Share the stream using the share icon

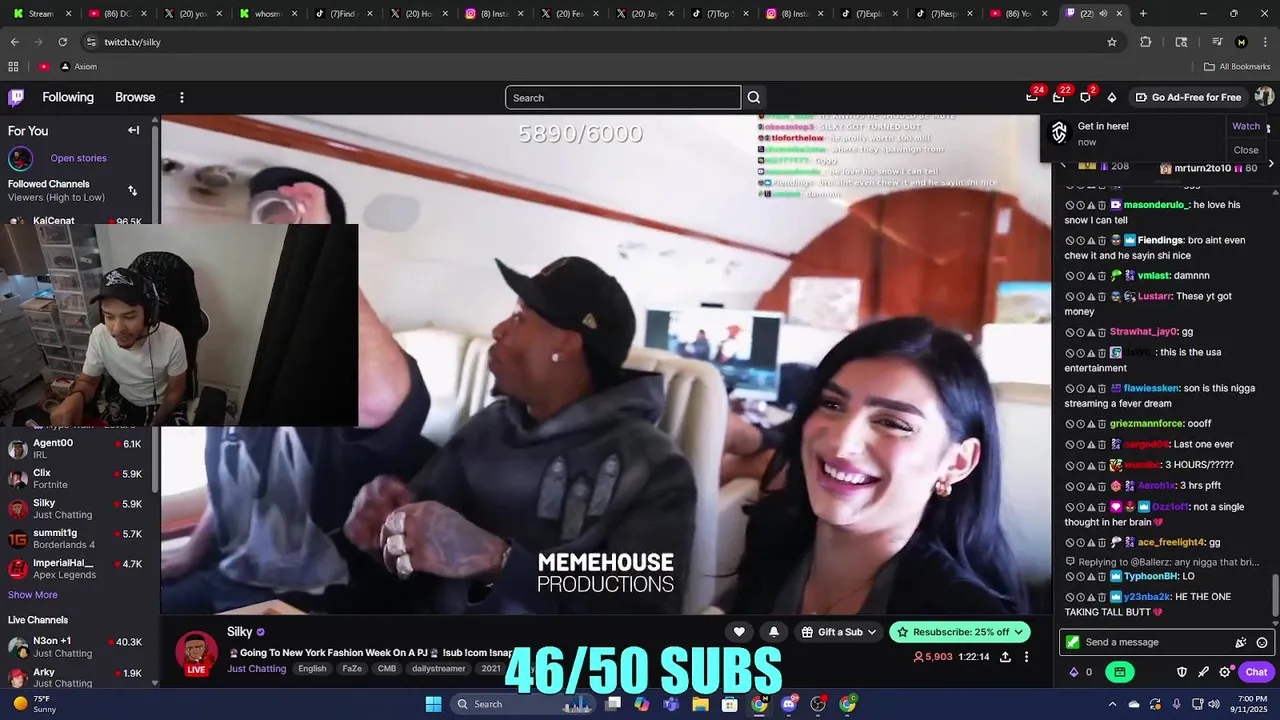(1005, 657)
